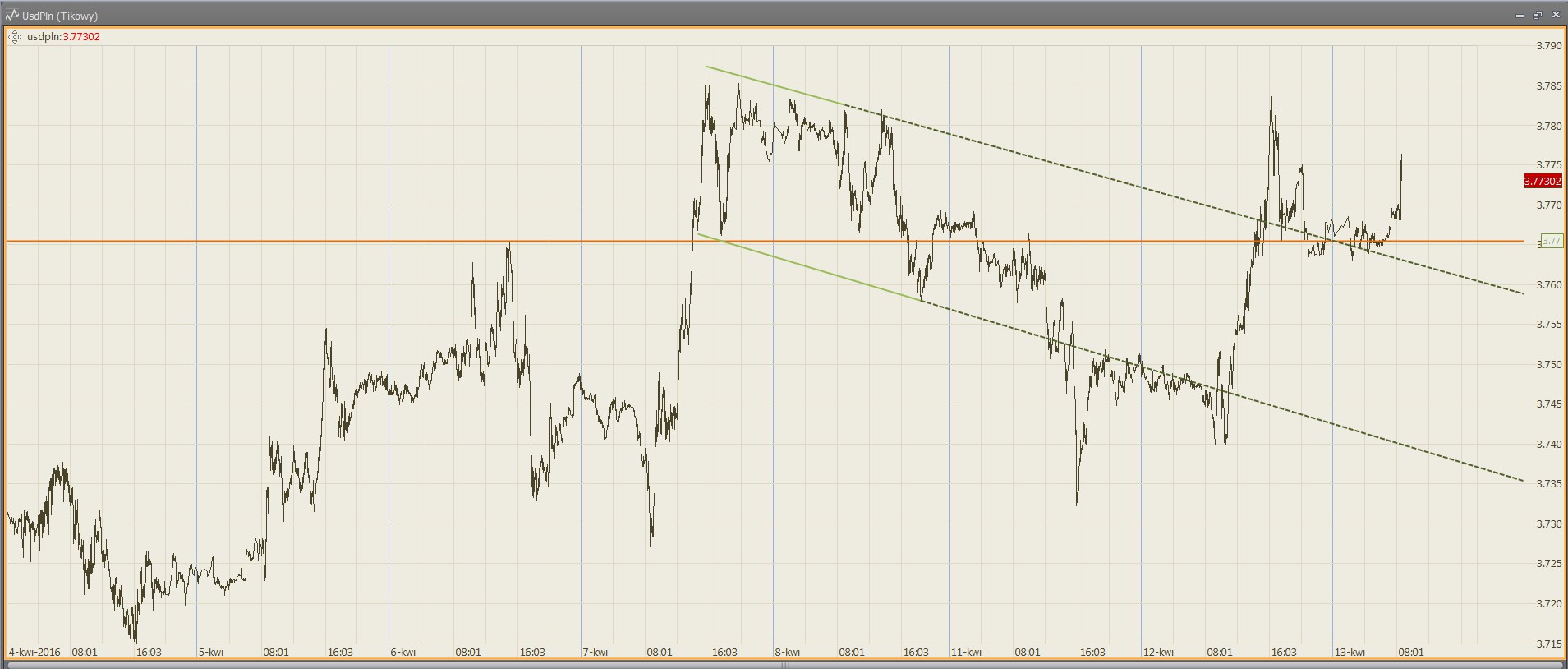Click the 3.785 price axis label
The height and width of the screenshot is (669, 1568).
pyautogui.click(x=1548, y=86)
